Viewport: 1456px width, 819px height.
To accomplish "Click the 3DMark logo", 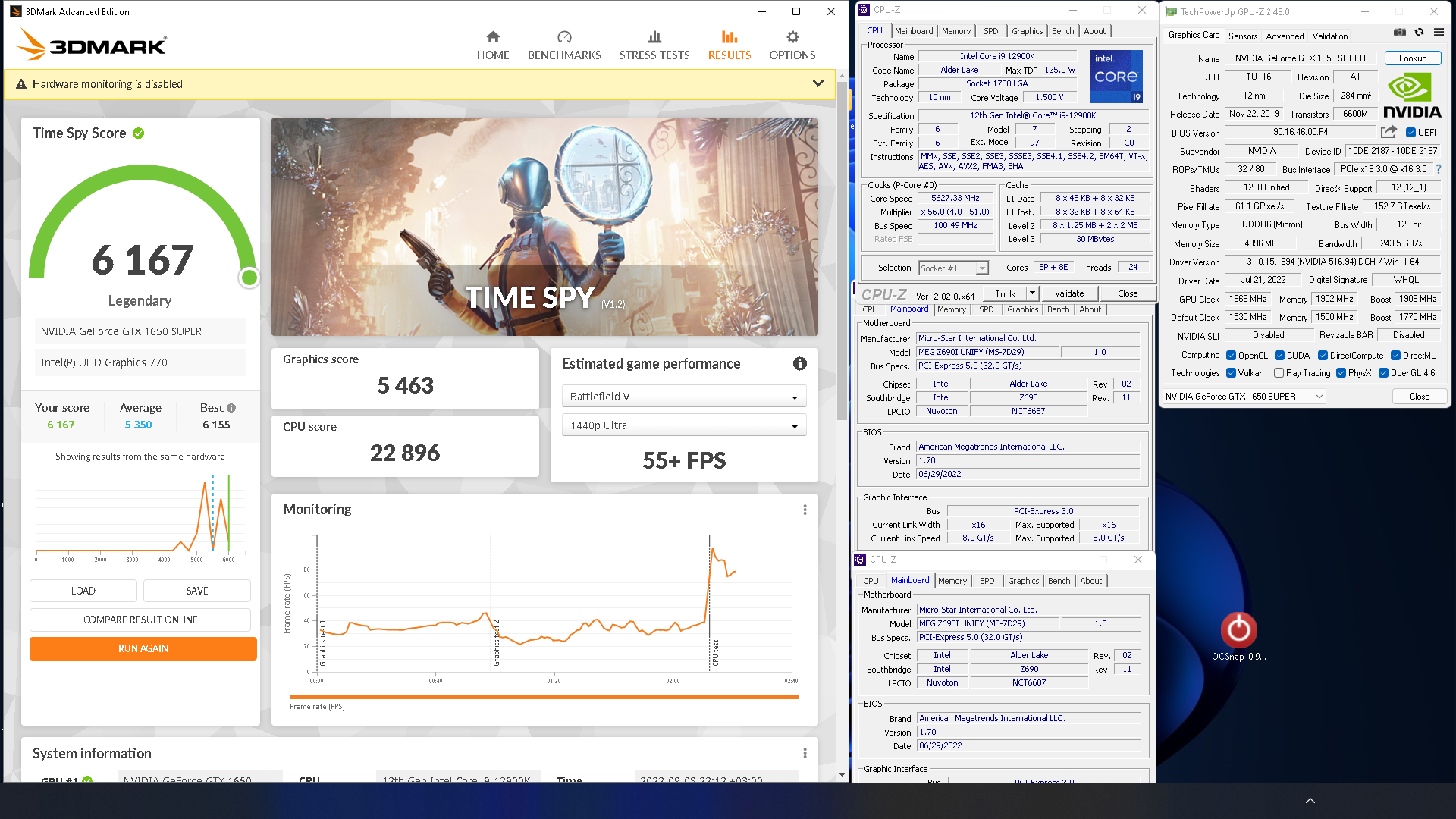I will [x=91, y=45].
